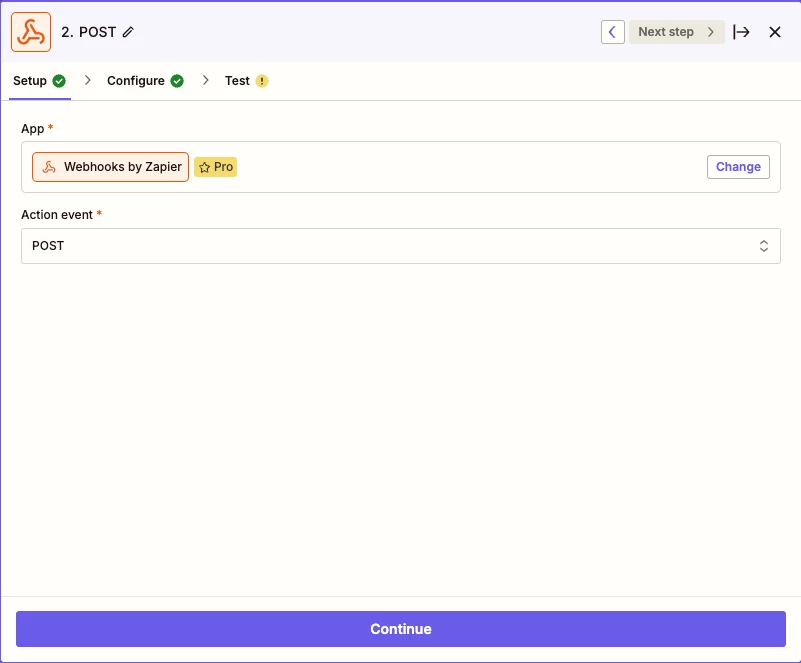
Task: Switch to the Setup tab
Action: [x=39, y=81]
